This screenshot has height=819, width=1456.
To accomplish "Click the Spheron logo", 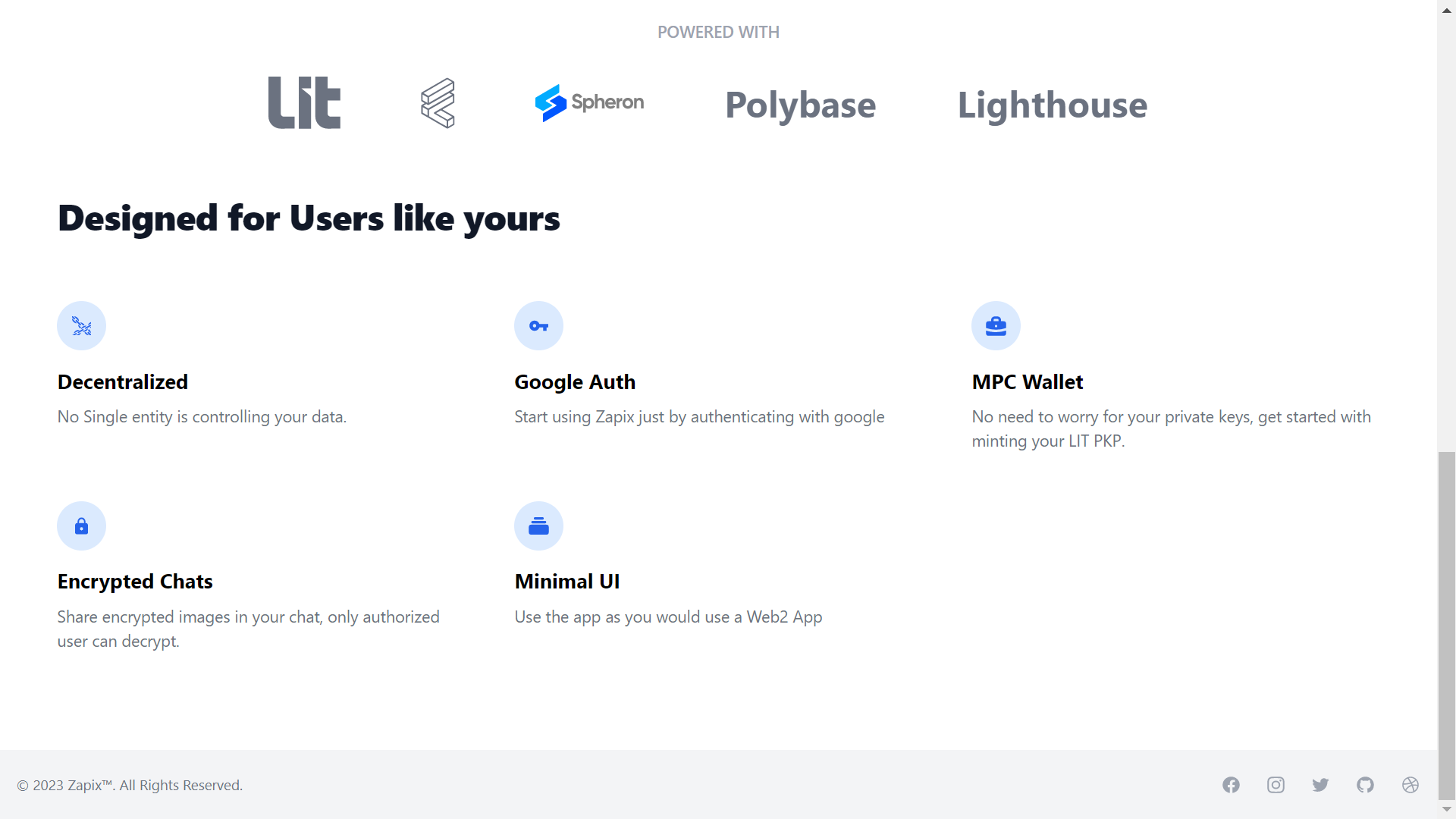I will coord(589,102).
